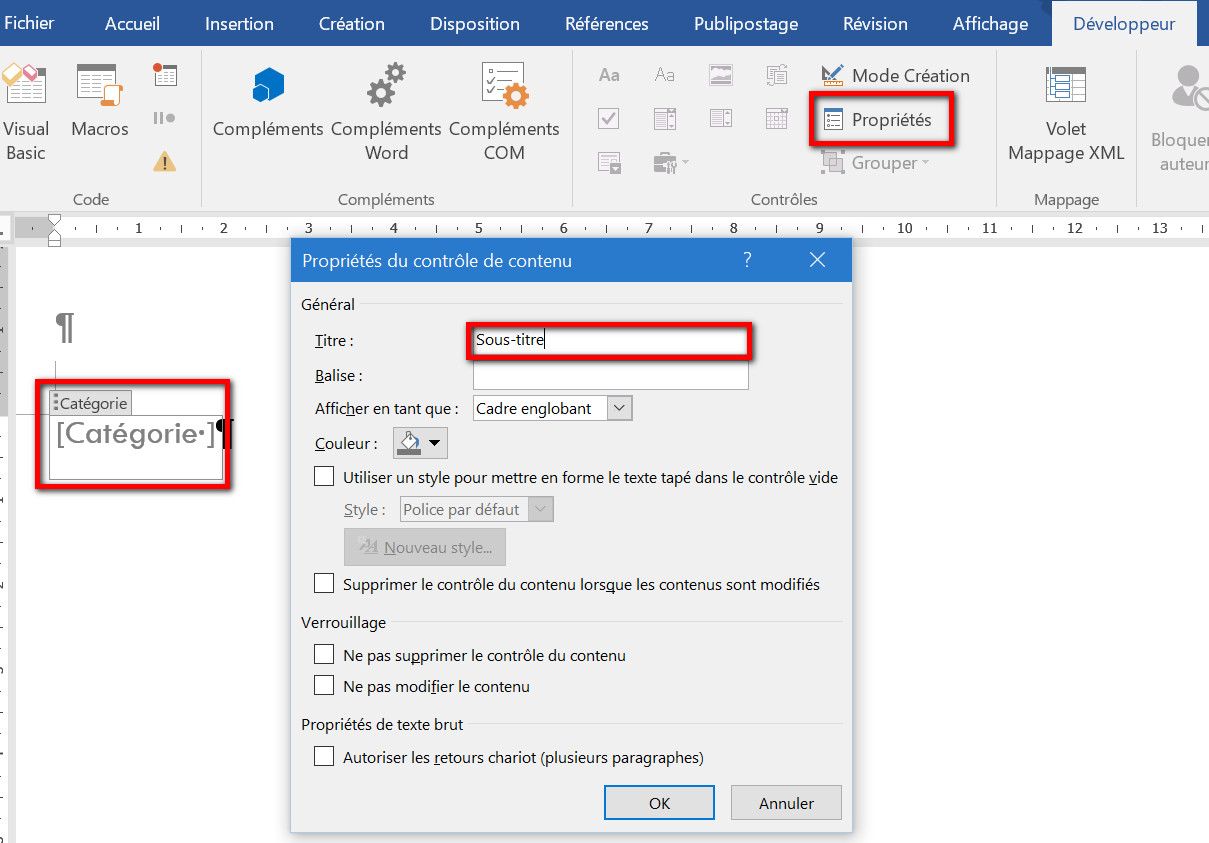Open Compléments COM add-ins
This screenshot has height=843, width=1209.
(x=504, y=110)
